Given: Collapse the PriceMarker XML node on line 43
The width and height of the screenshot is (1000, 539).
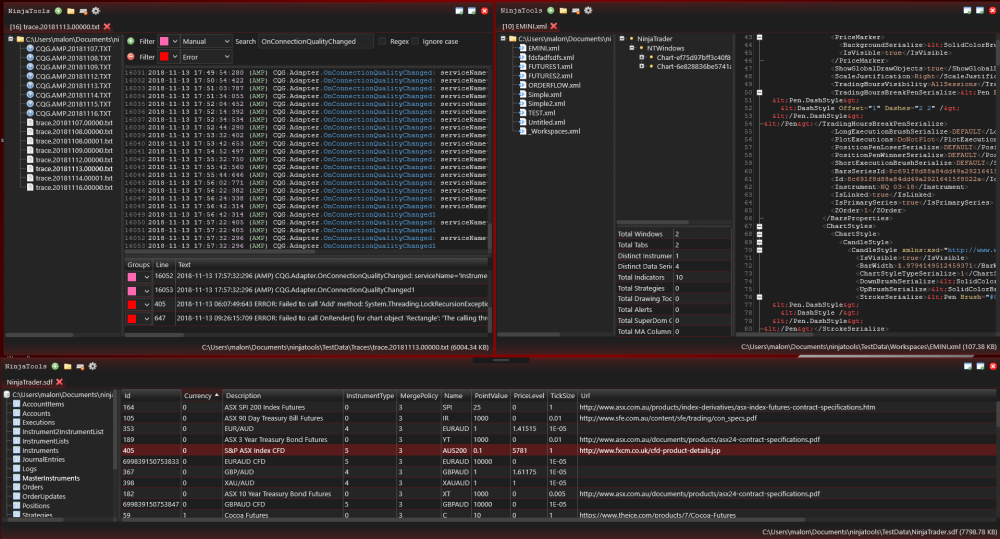Looking at the screenshot, I should pyautogui.click(x=759, y=36).
